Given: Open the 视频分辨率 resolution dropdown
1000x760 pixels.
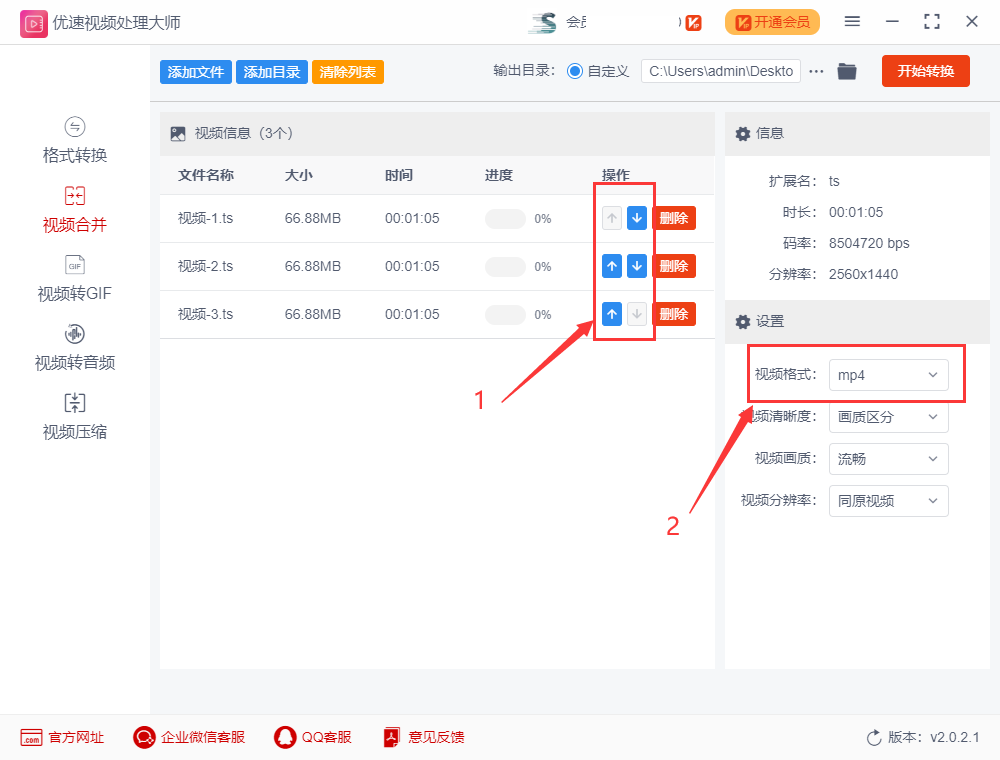Looking at the screenshot, I should (888, 501).
